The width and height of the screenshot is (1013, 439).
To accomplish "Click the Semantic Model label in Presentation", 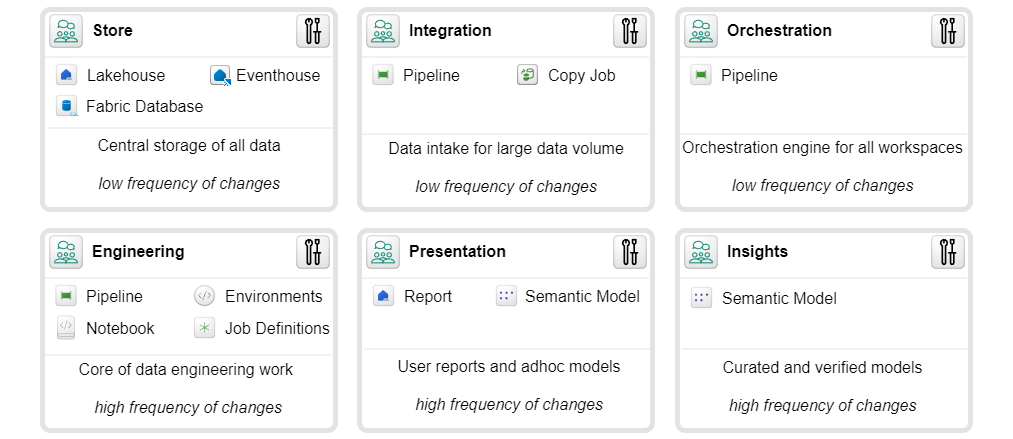I will click(x=582, y=296).
